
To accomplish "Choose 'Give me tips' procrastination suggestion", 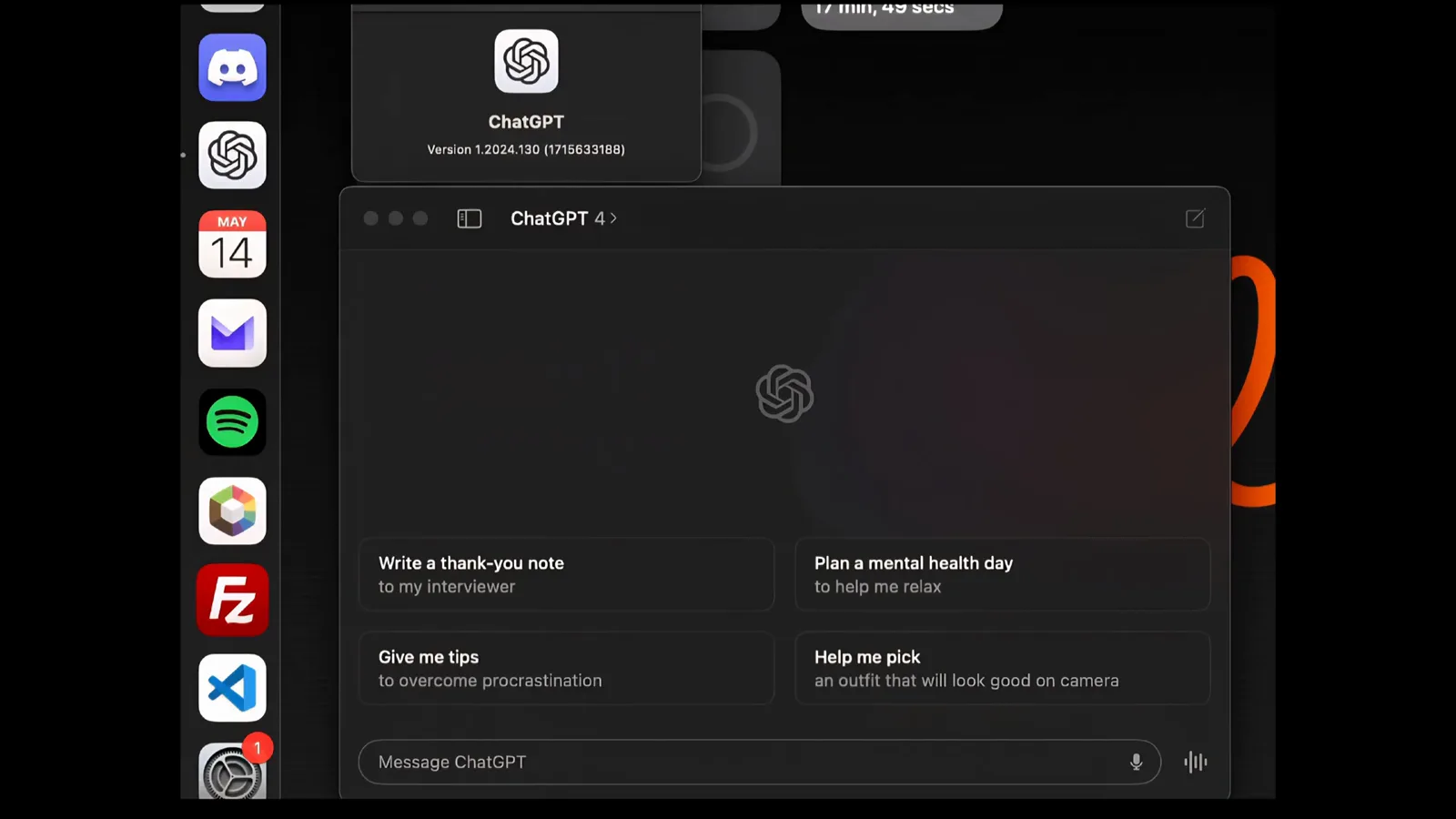I will (x=566, y=668).
